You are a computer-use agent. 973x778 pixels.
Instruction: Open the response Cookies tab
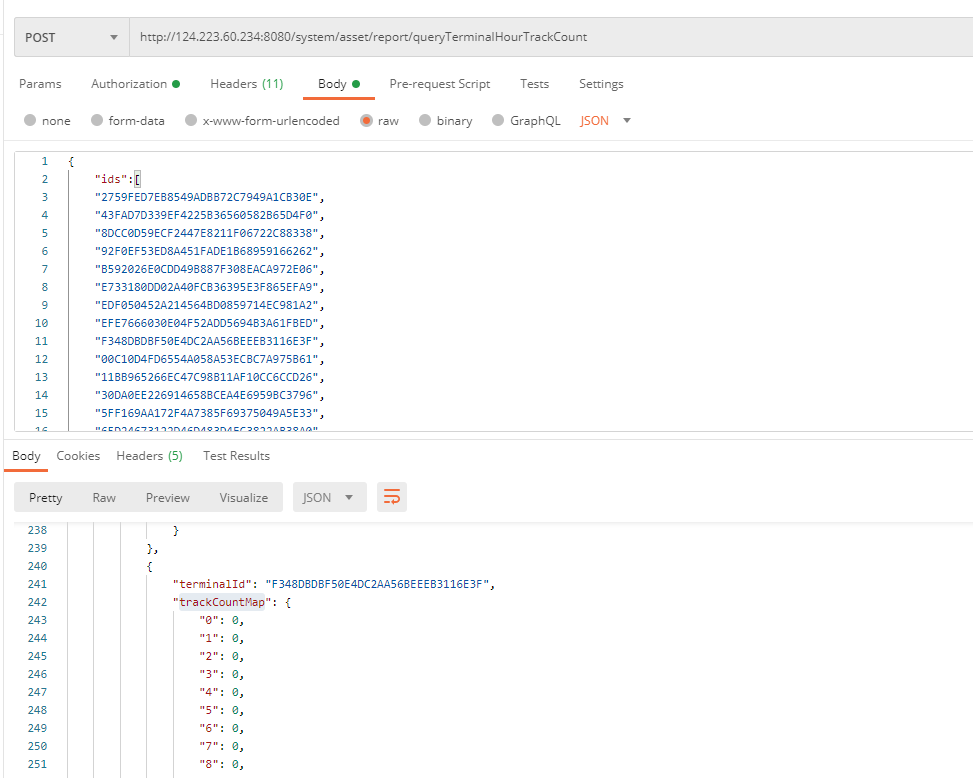coord(78,456)
